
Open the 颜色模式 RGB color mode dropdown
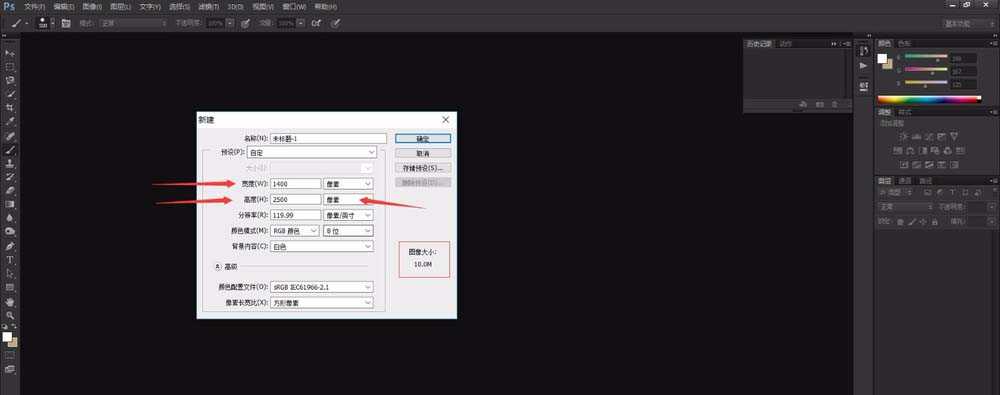tap(295, 231)
